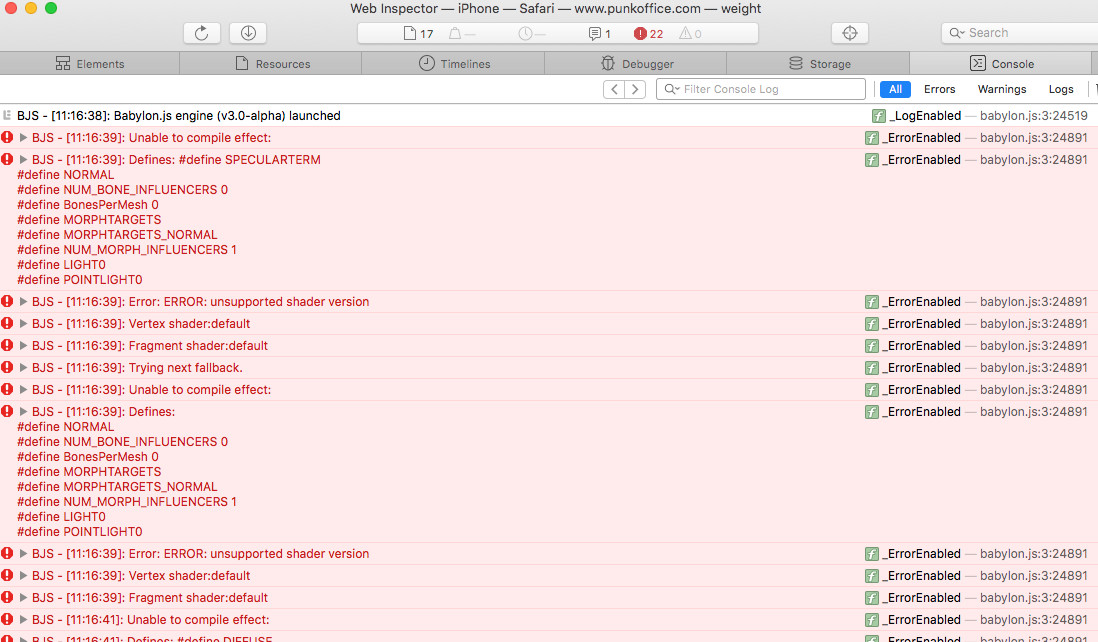Switch to the Debugger tab

(x=636, y=64)
